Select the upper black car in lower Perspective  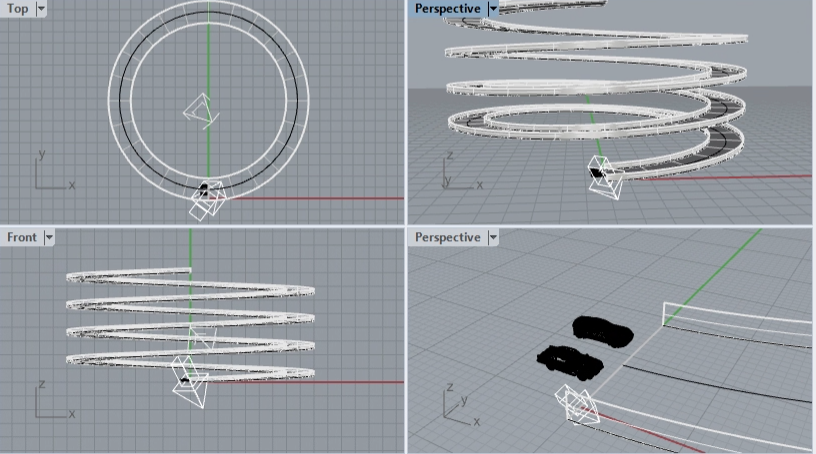pos(602,331)
